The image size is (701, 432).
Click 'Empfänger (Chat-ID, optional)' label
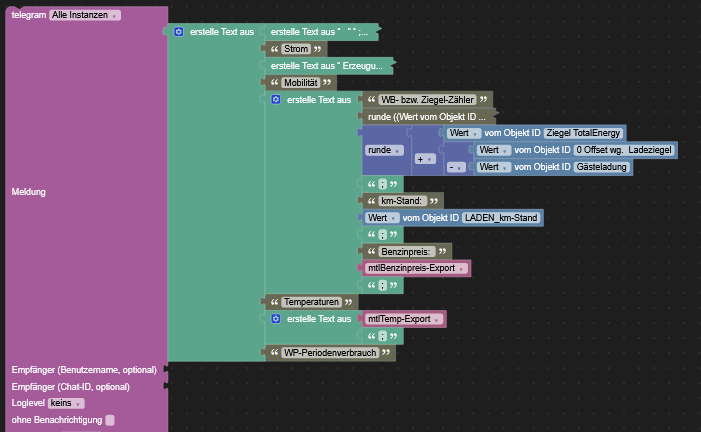tap(71, 387)
